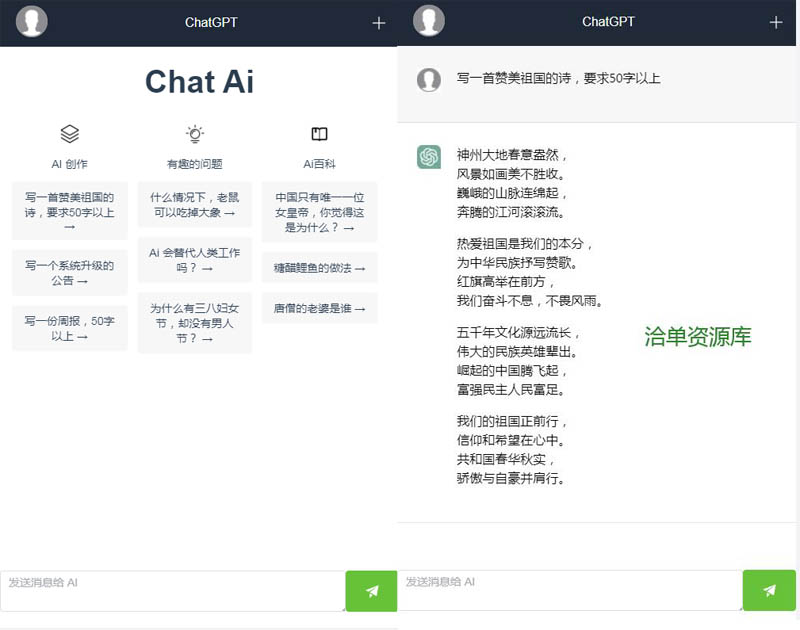Click the Ai百科 column label
The image size is (800, 630).
(x=319, y=164)
